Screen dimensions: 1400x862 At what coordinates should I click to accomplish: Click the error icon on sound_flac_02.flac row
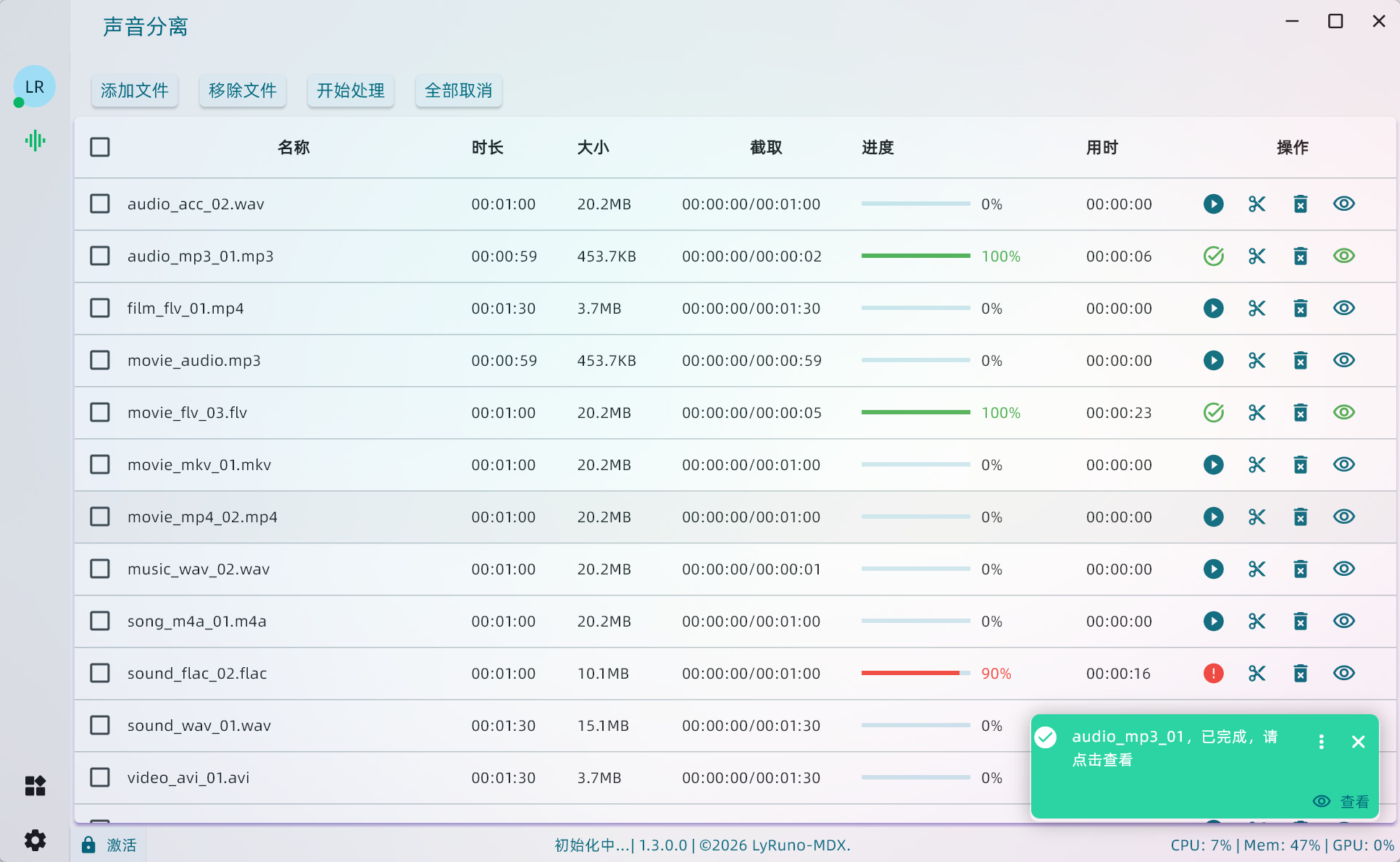point(1214,673)
